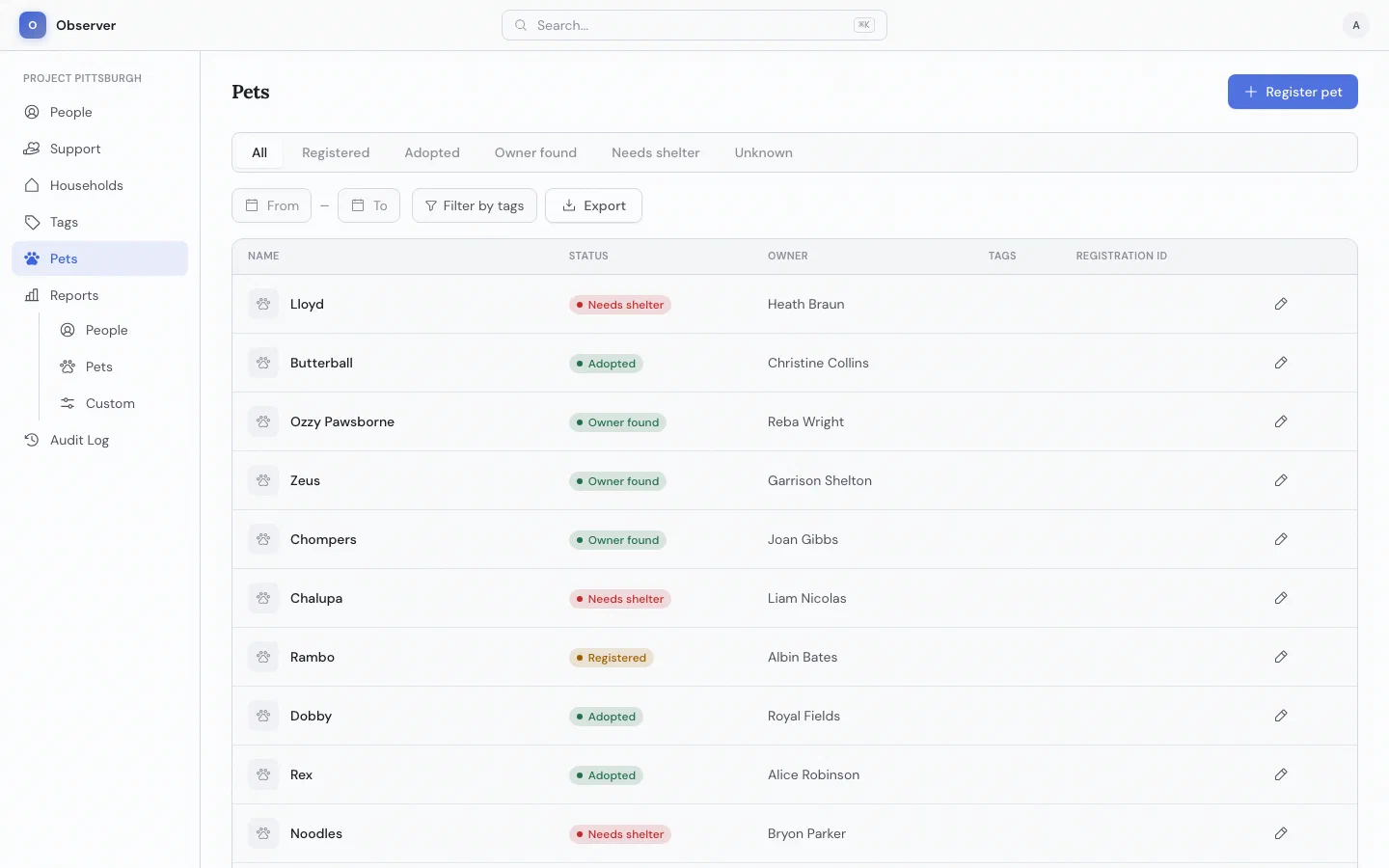Click Rambo's Registered status badge
Image resolution: width=1389 pixels, height=868 pixels.
click(612, 658)
